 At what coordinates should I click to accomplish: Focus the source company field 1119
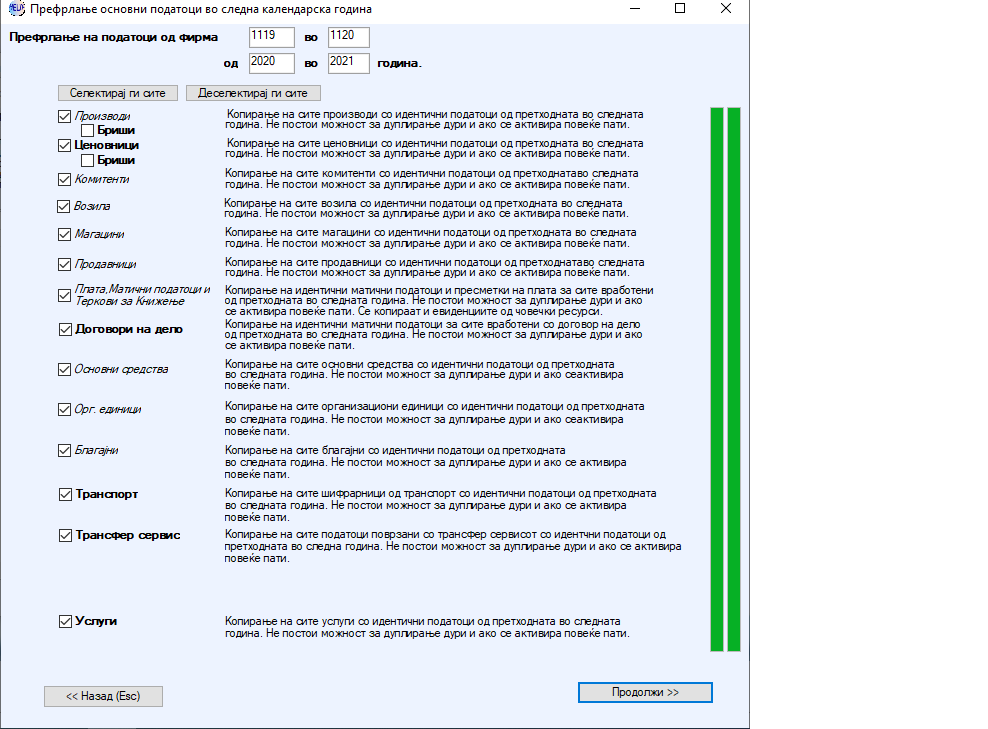coord(272,37)
